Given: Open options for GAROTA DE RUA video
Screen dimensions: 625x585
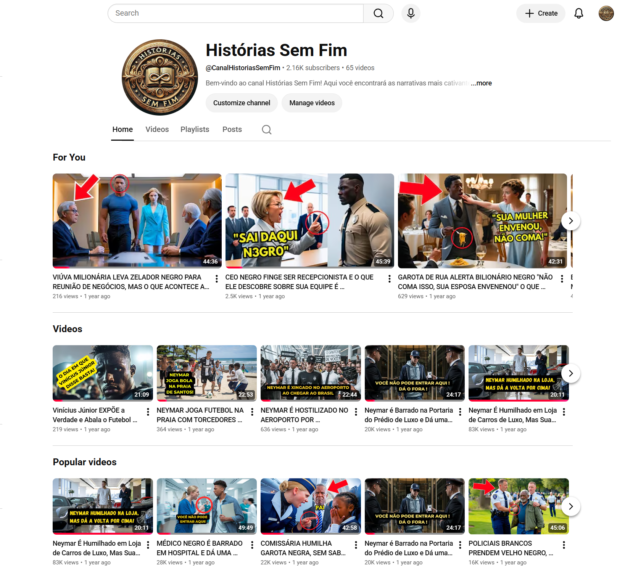Looking at the screenshot, I should pyautogui.click(x=562, y=279).
